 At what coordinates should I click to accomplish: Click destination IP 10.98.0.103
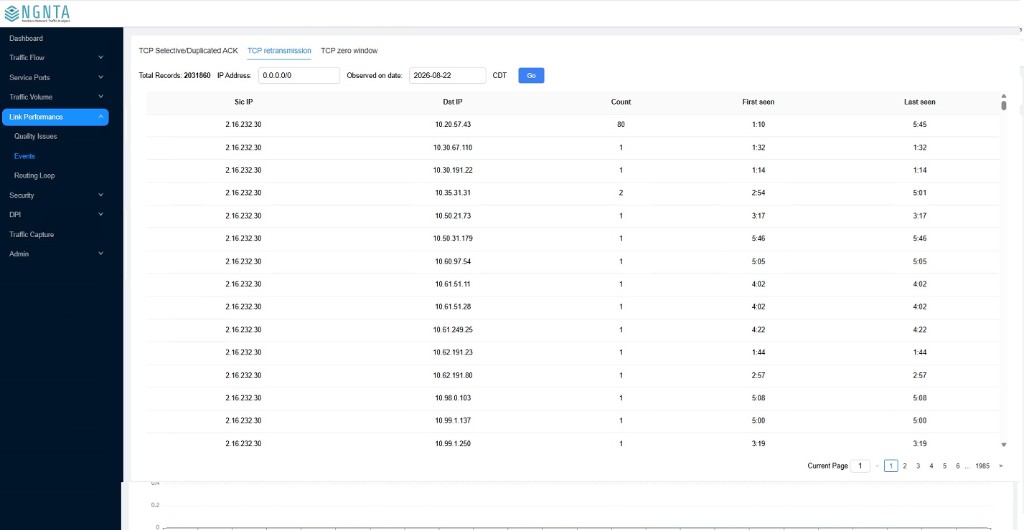coord(453,398)
